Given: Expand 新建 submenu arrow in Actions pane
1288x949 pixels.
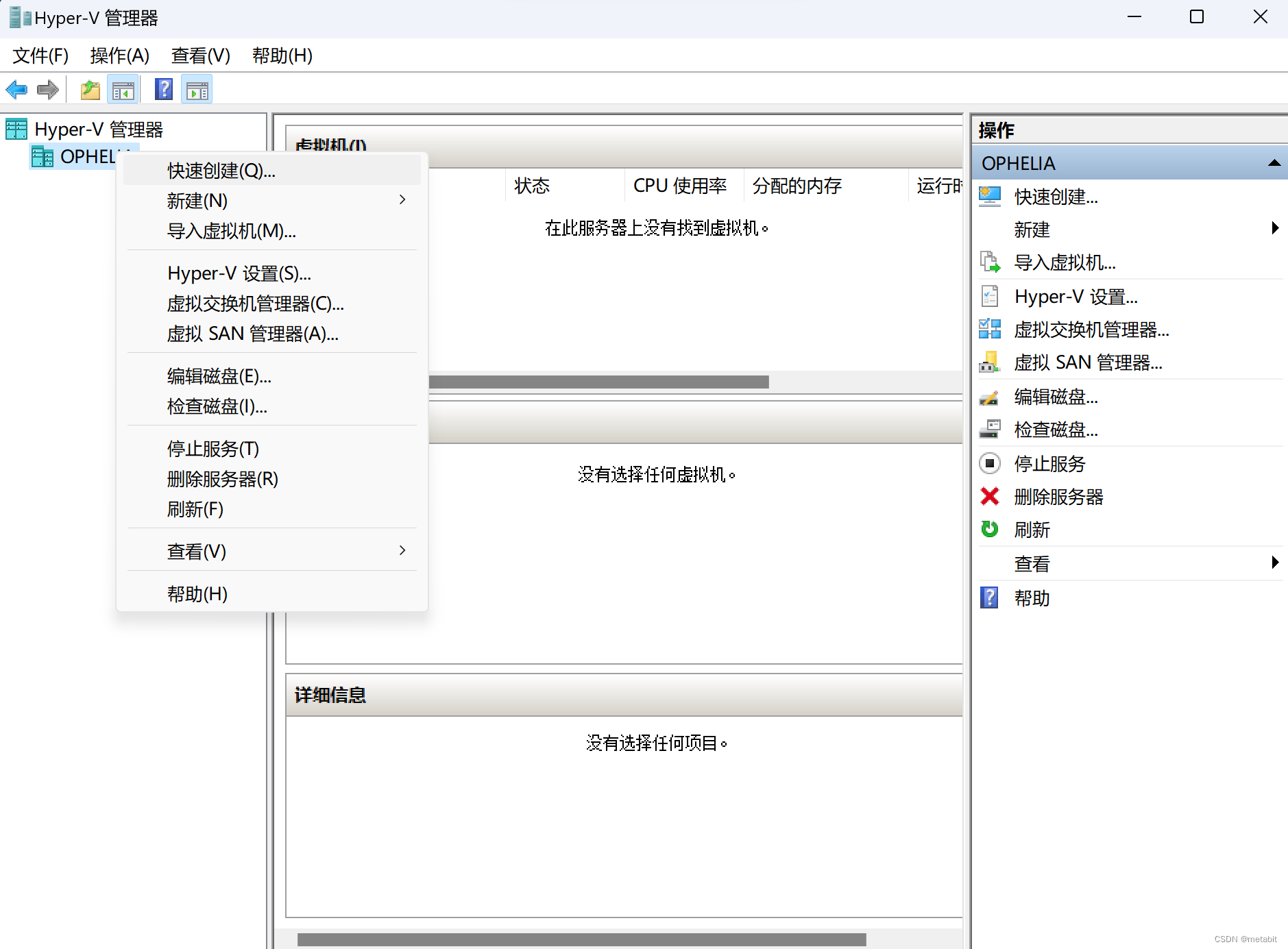Looking at the screenshot, I should point(1275,228).
